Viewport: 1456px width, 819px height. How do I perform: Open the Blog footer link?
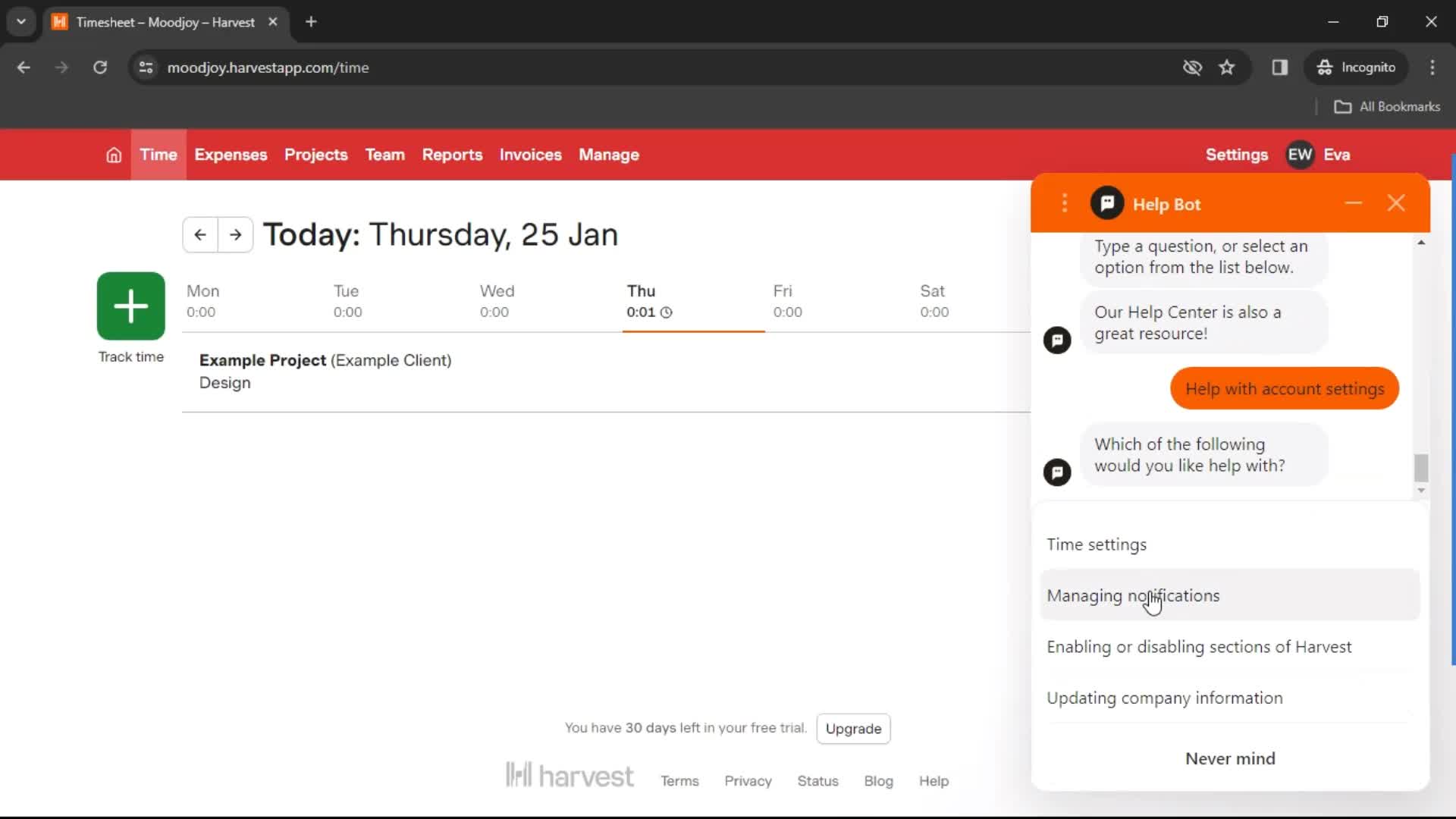coord(878,781)
